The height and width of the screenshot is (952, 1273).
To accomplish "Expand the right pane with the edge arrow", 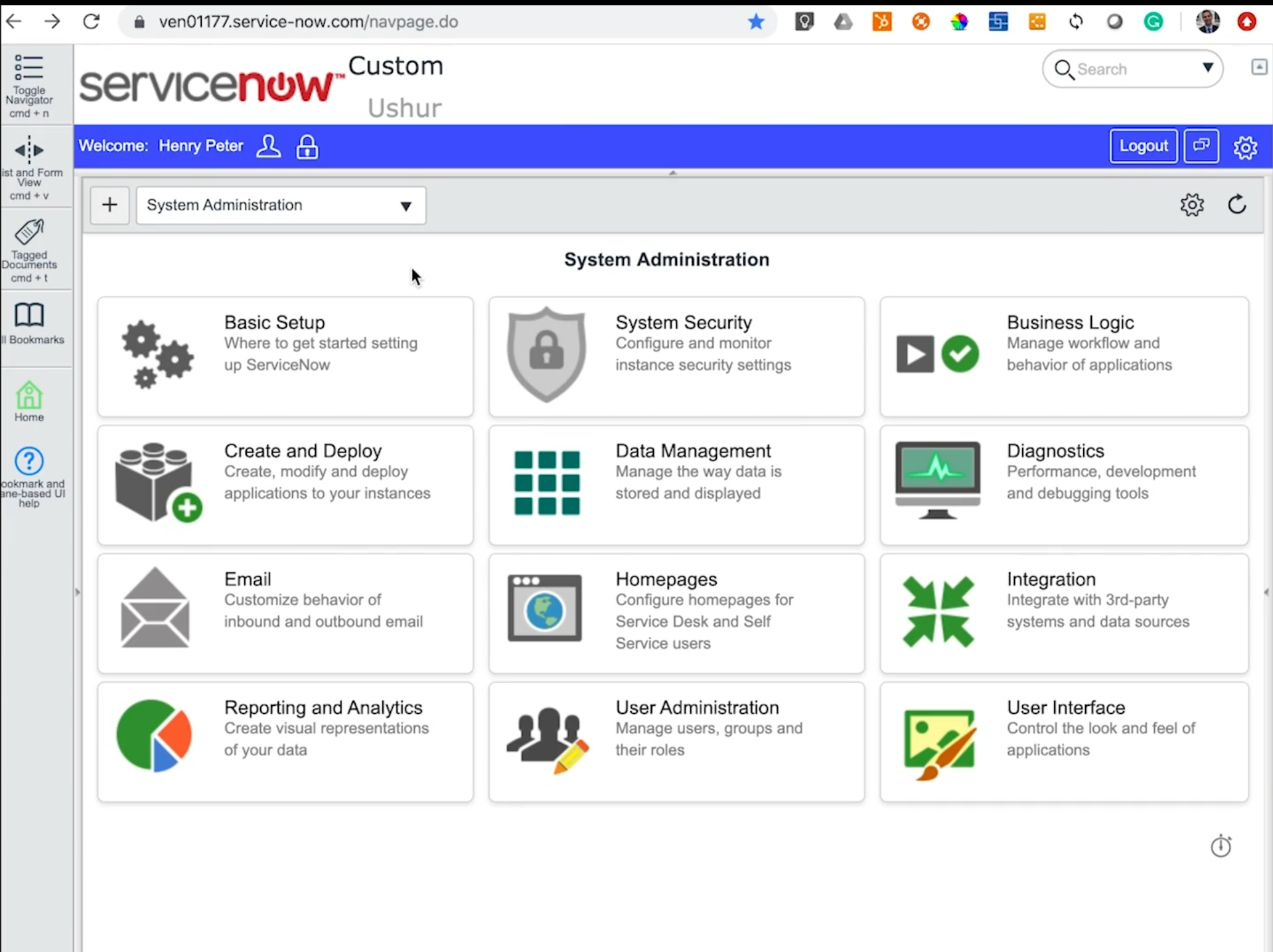I will coord(1266,592).
